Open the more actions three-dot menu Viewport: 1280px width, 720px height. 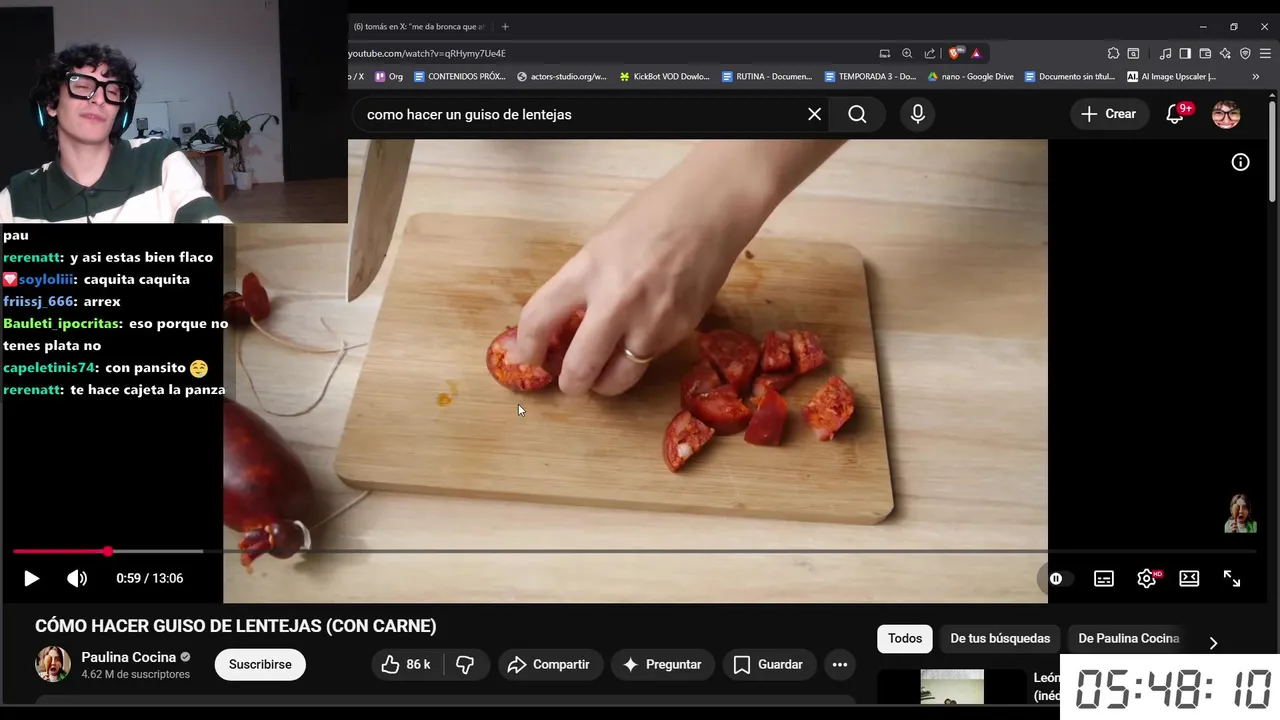pyautogui.click(x=840, y=664)
